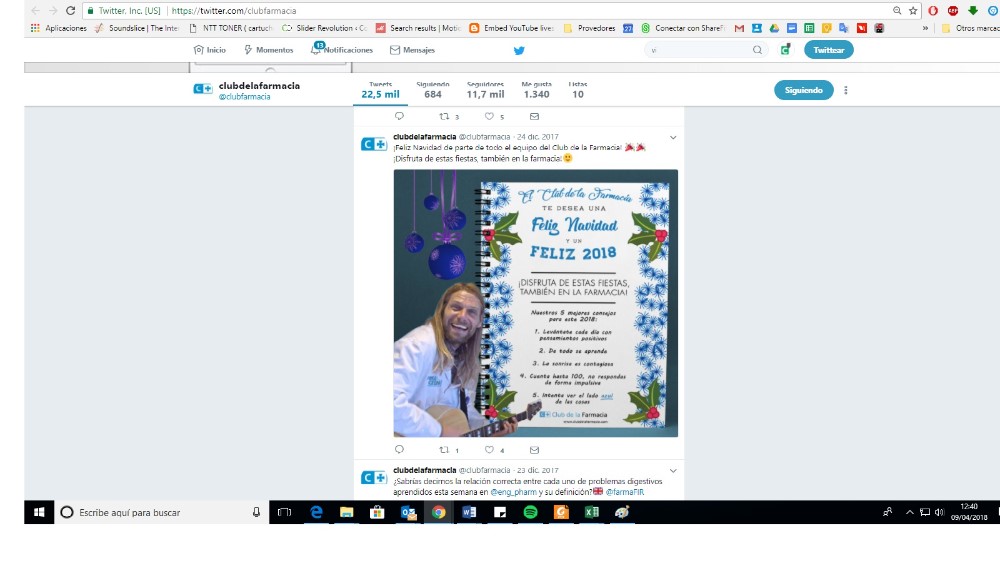This screenshot has width=1000, height=563.
Task: Open File Explorer from the taskbar
Action: 346,512
